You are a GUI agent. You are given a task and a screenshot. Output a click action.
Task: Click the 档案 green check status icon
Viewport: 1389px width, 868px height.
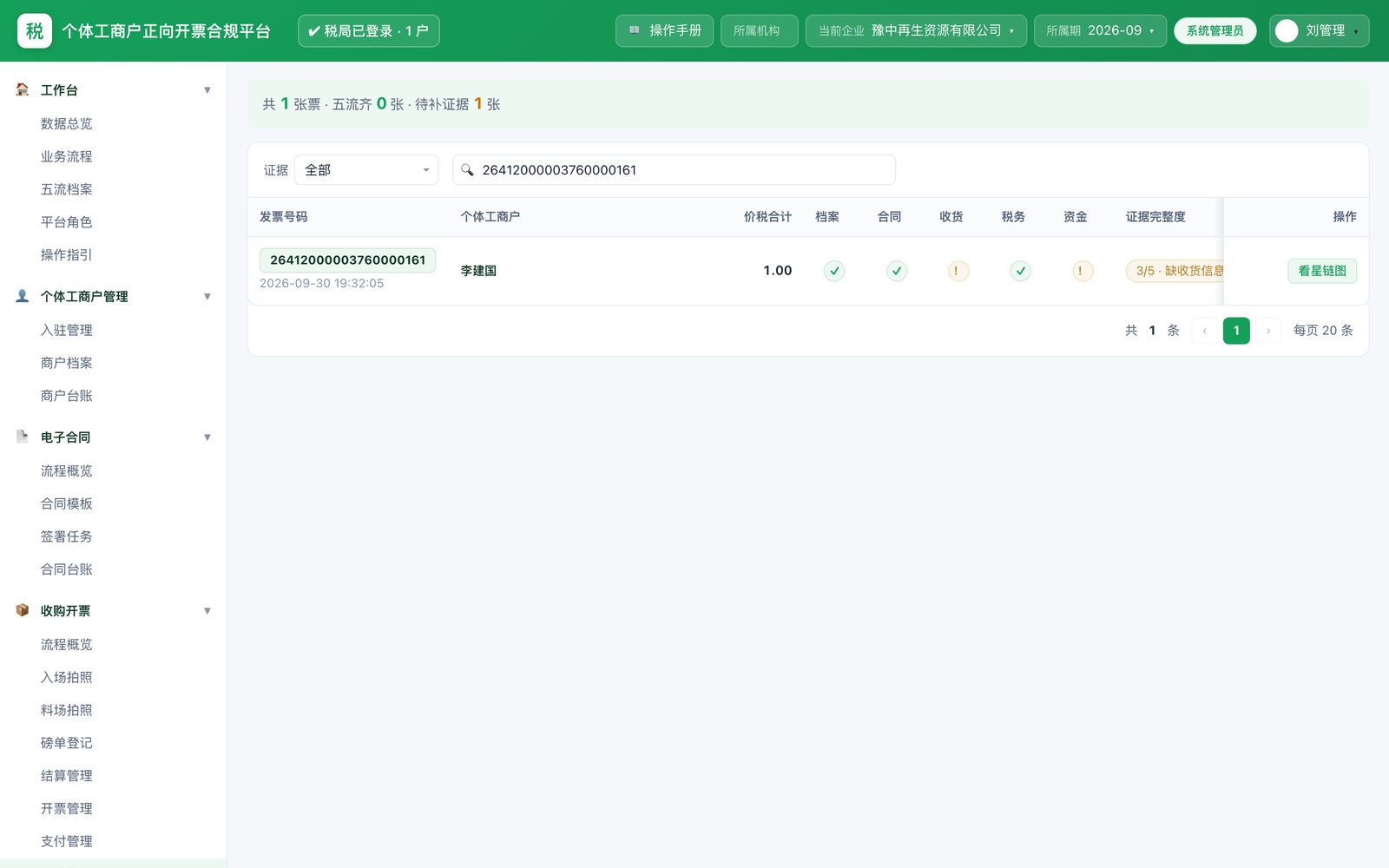[x=834, y=271]
